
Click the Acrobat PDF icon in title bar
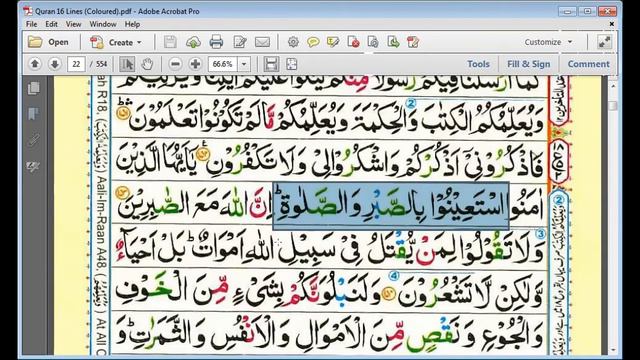(27, 11)
